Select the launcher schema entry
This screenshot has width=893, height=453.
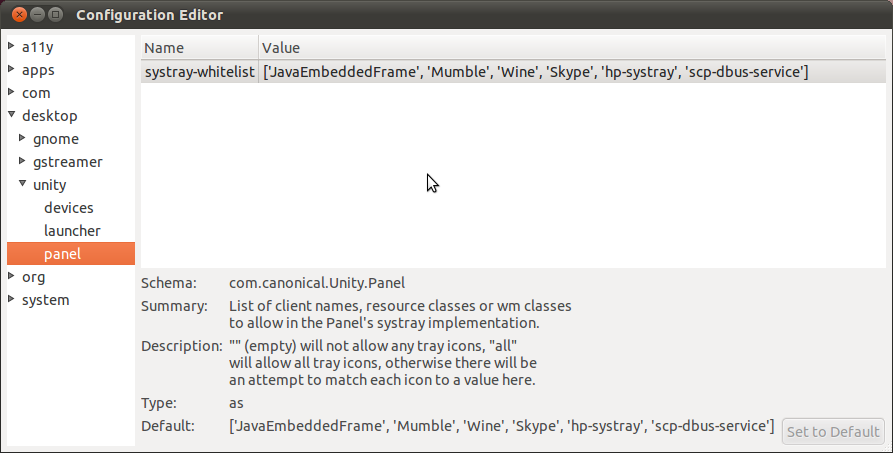click(x=72, y=231)
